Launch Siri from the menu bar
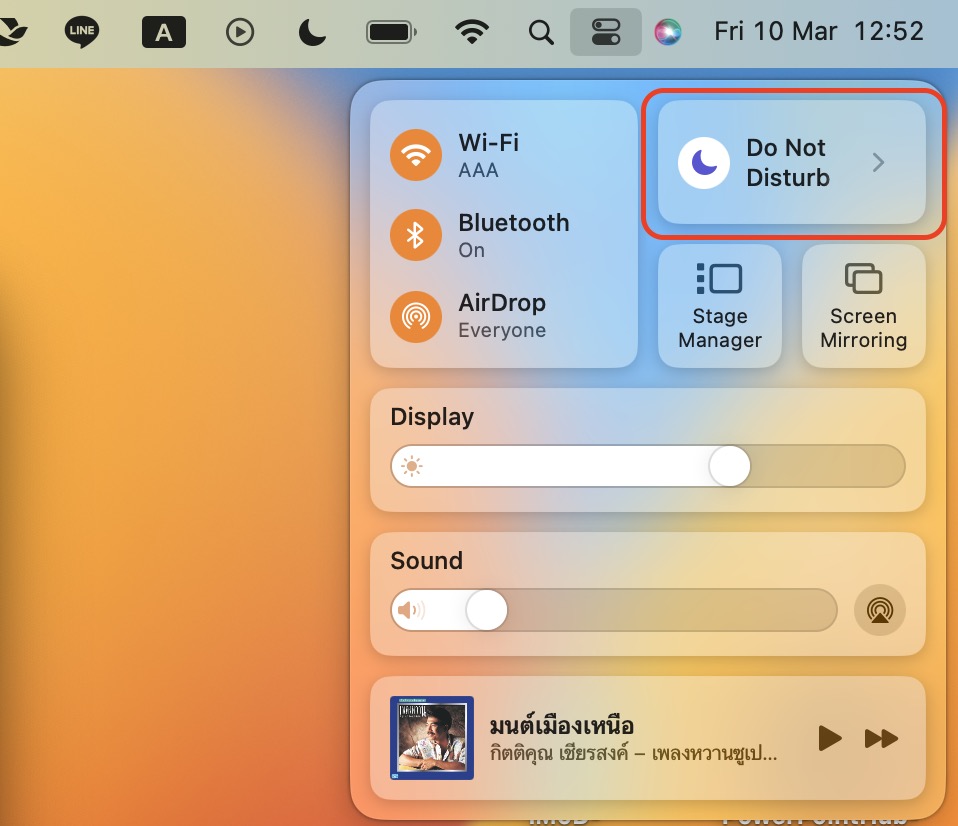Screen dimensions: 958x826 coord(668,32)
